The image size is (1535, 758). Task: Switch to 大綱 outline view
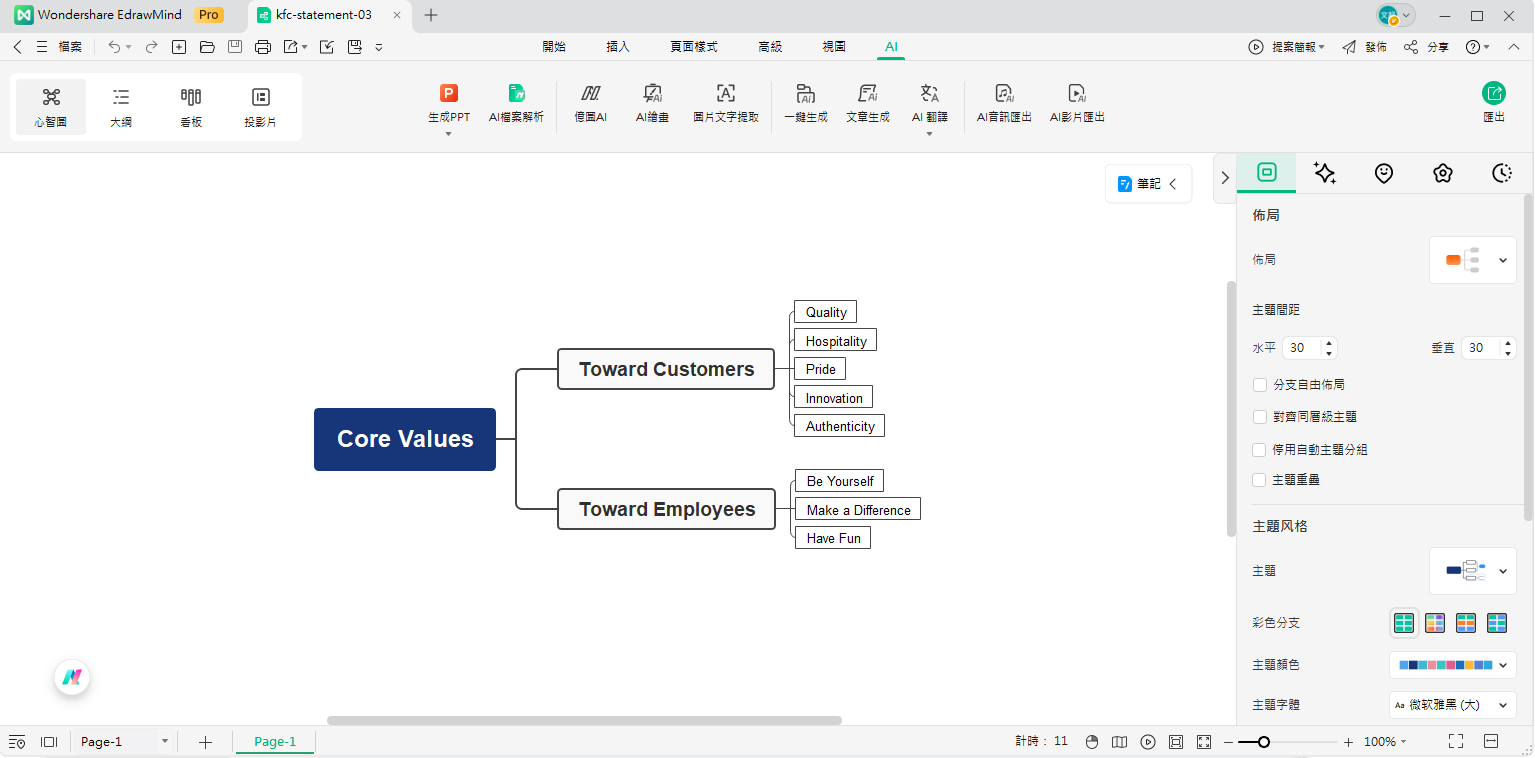click(x=121, y=106)
